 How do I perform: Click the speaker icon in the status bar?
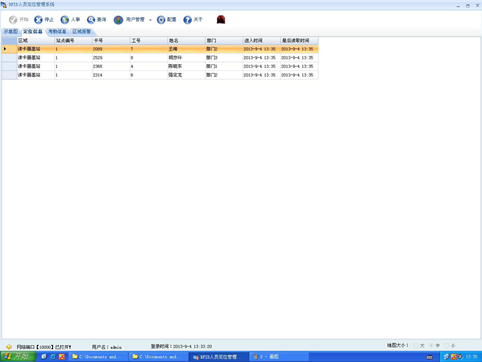click(x=9, y=347)
